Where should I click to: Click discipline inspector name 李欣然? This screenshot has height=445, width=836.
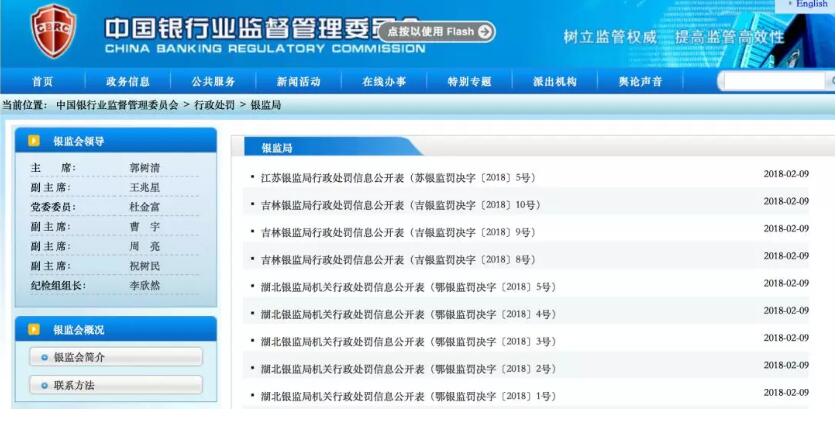coord(144,286)
